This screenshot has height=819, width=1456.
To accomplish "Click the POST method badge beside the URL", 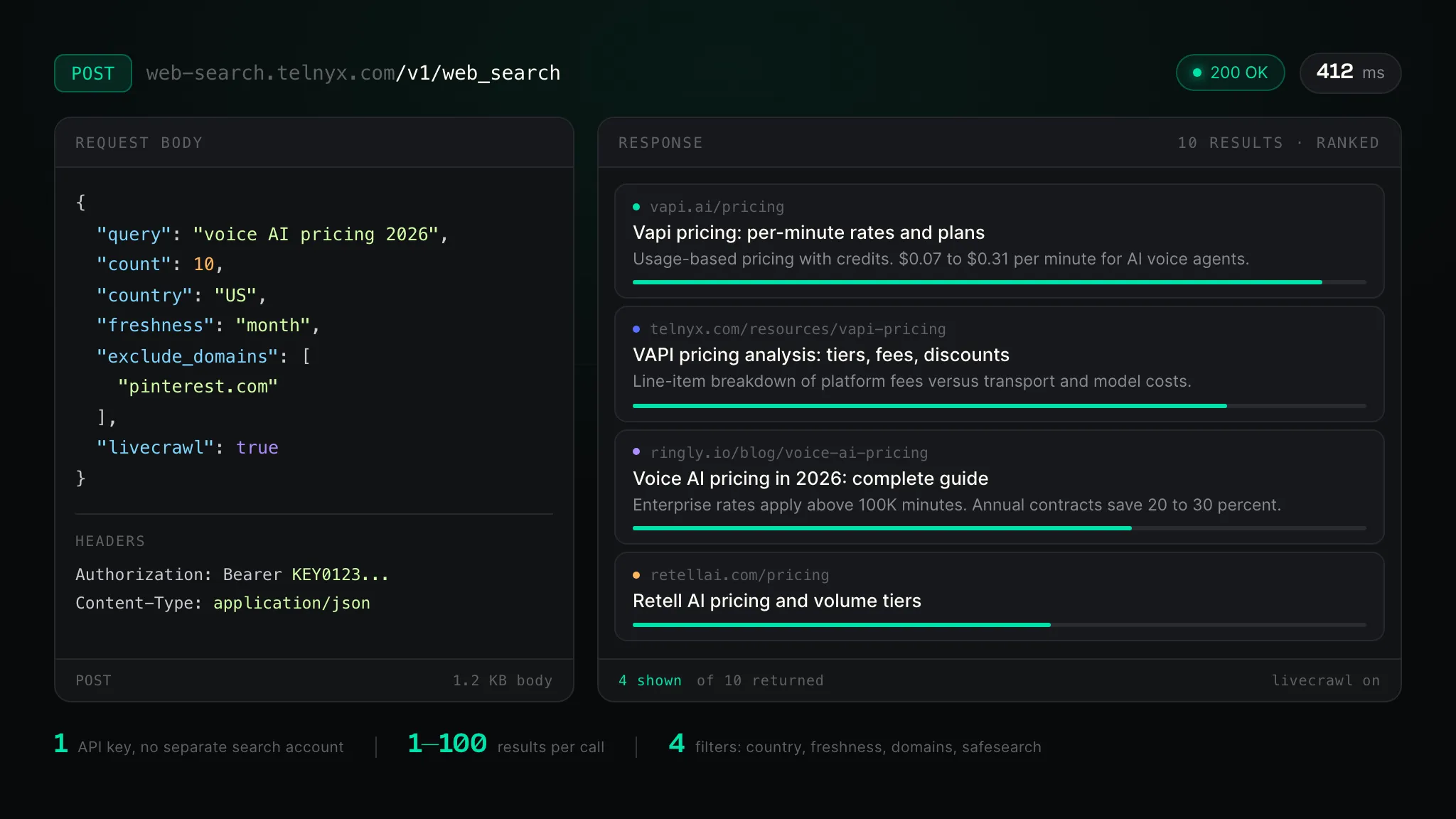I will (93, 73).
